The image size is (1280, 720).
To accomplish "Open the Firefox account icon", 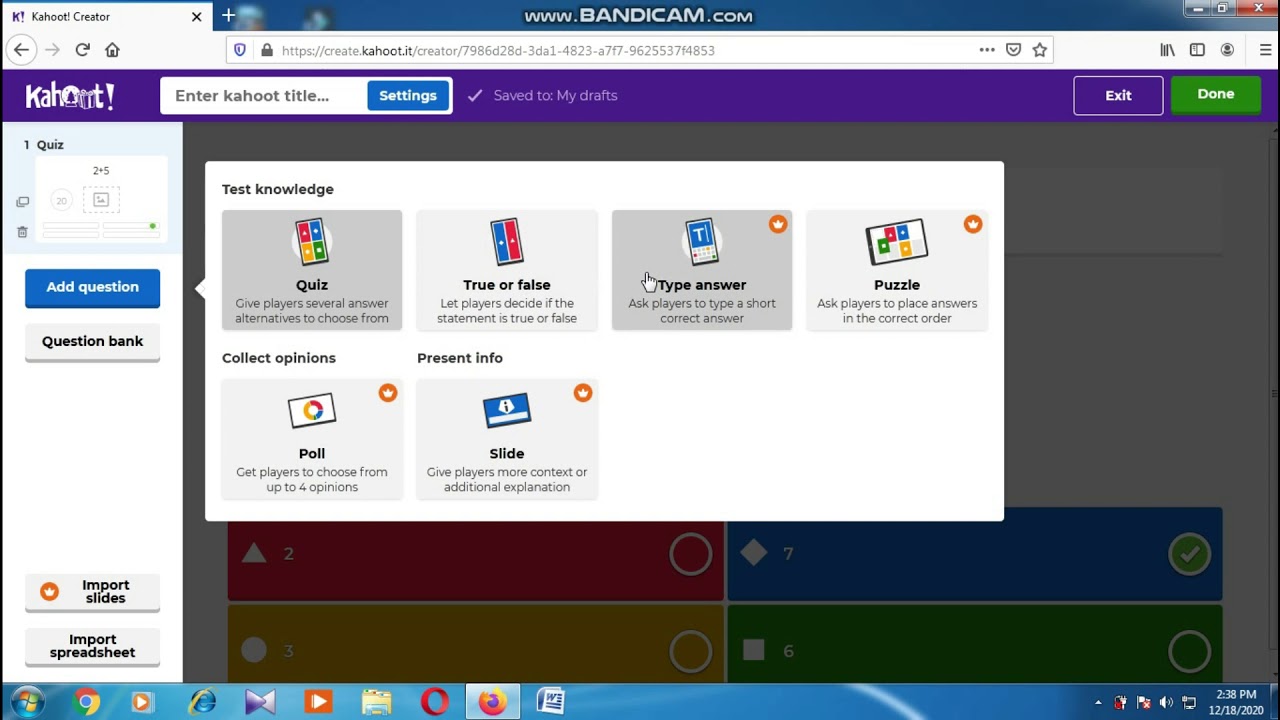I will coord(1227,50).
